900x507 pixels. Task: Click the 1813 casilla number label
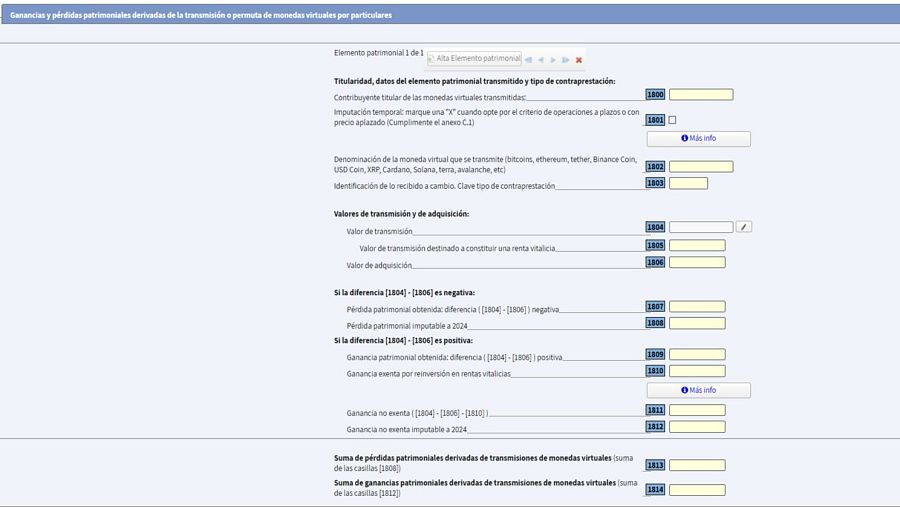(655, 465)
